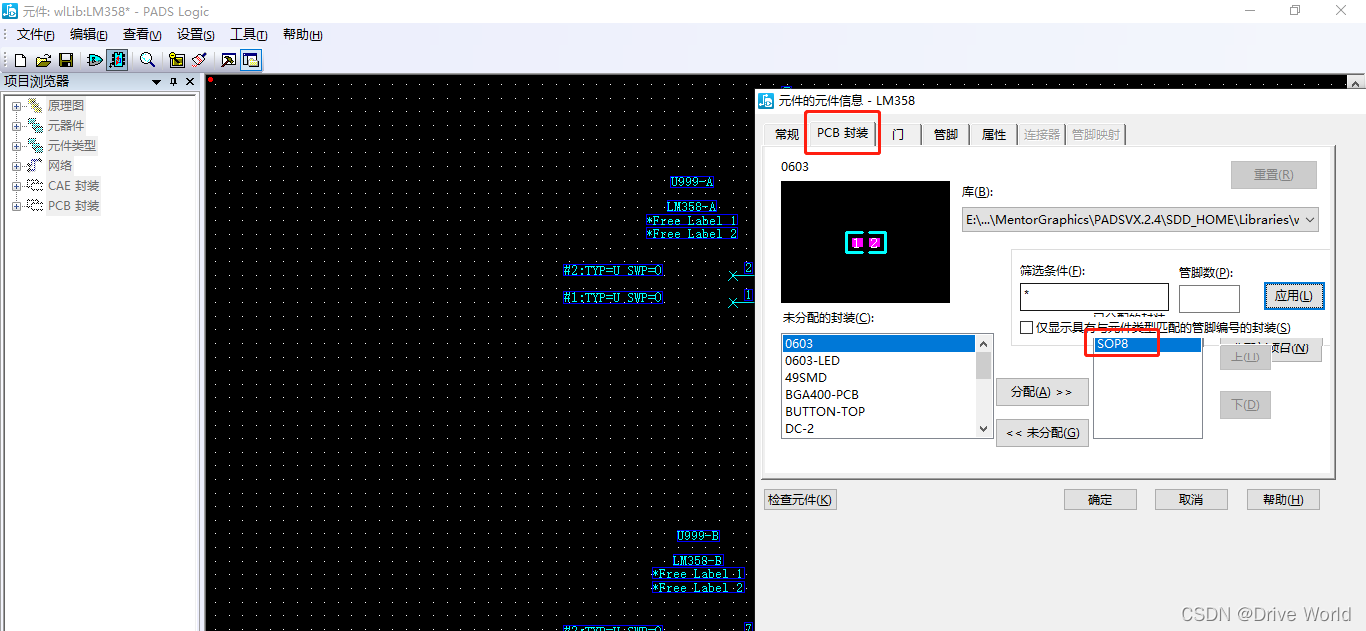The height and width of the screenshot is (631, 1366).
Task: Click the Open folder toolbar icon
Action: (x=43, y=60)
